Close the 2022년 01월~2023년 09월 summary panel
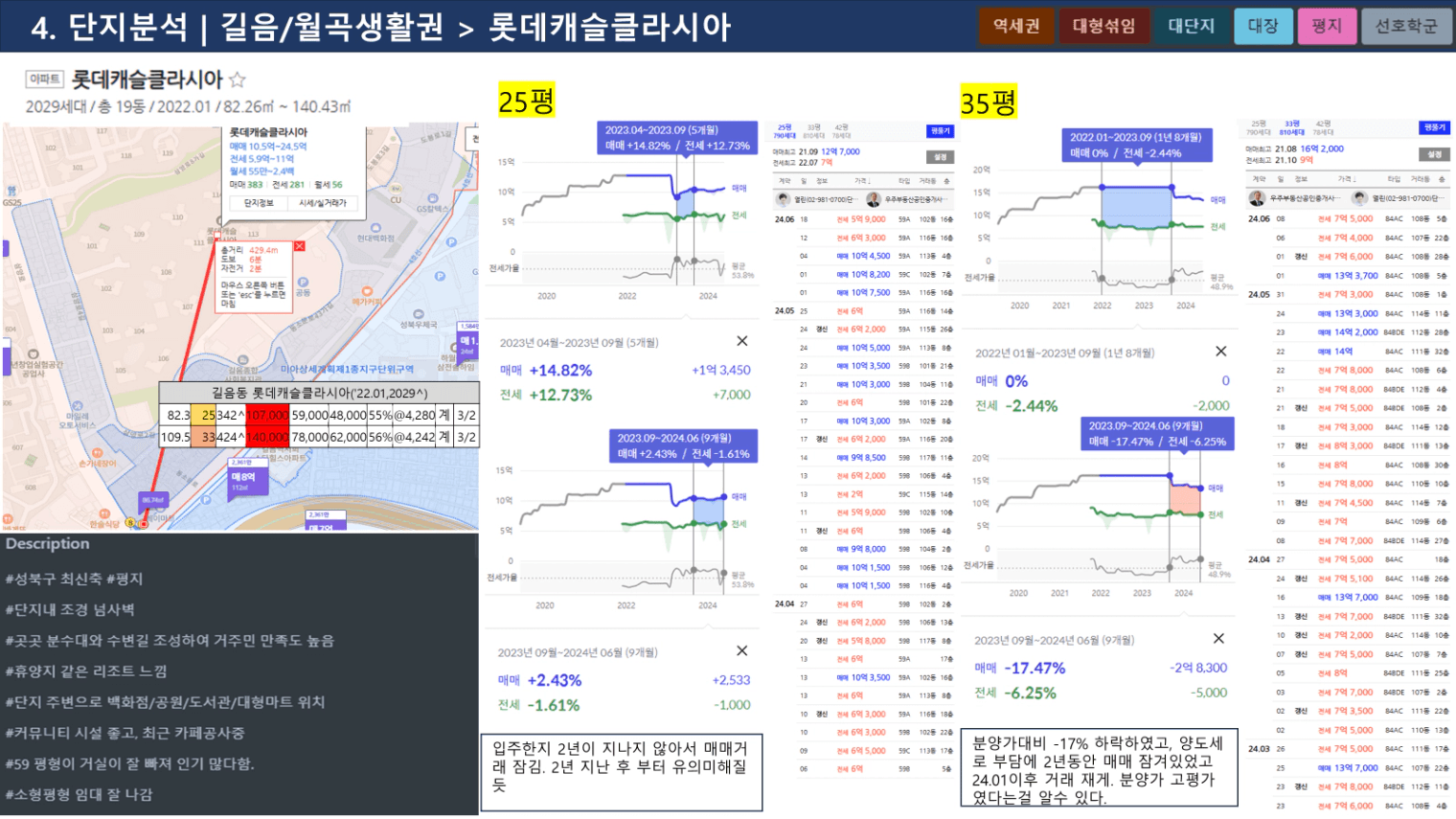The width and height of the screenshot is (1456, 819). click(1220, 352)
